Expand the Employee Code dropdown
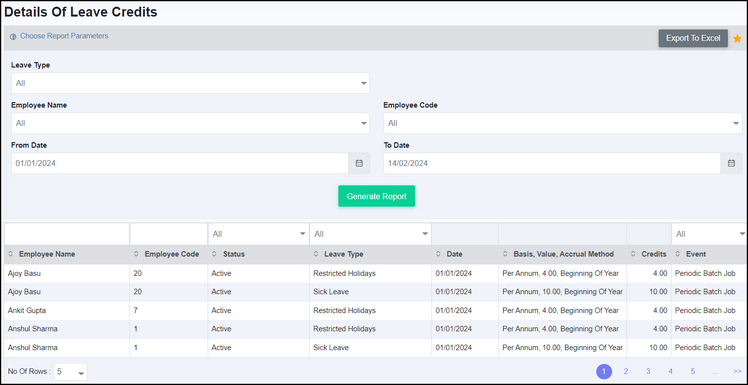The image size is (748, 385). tap(562, 123)
